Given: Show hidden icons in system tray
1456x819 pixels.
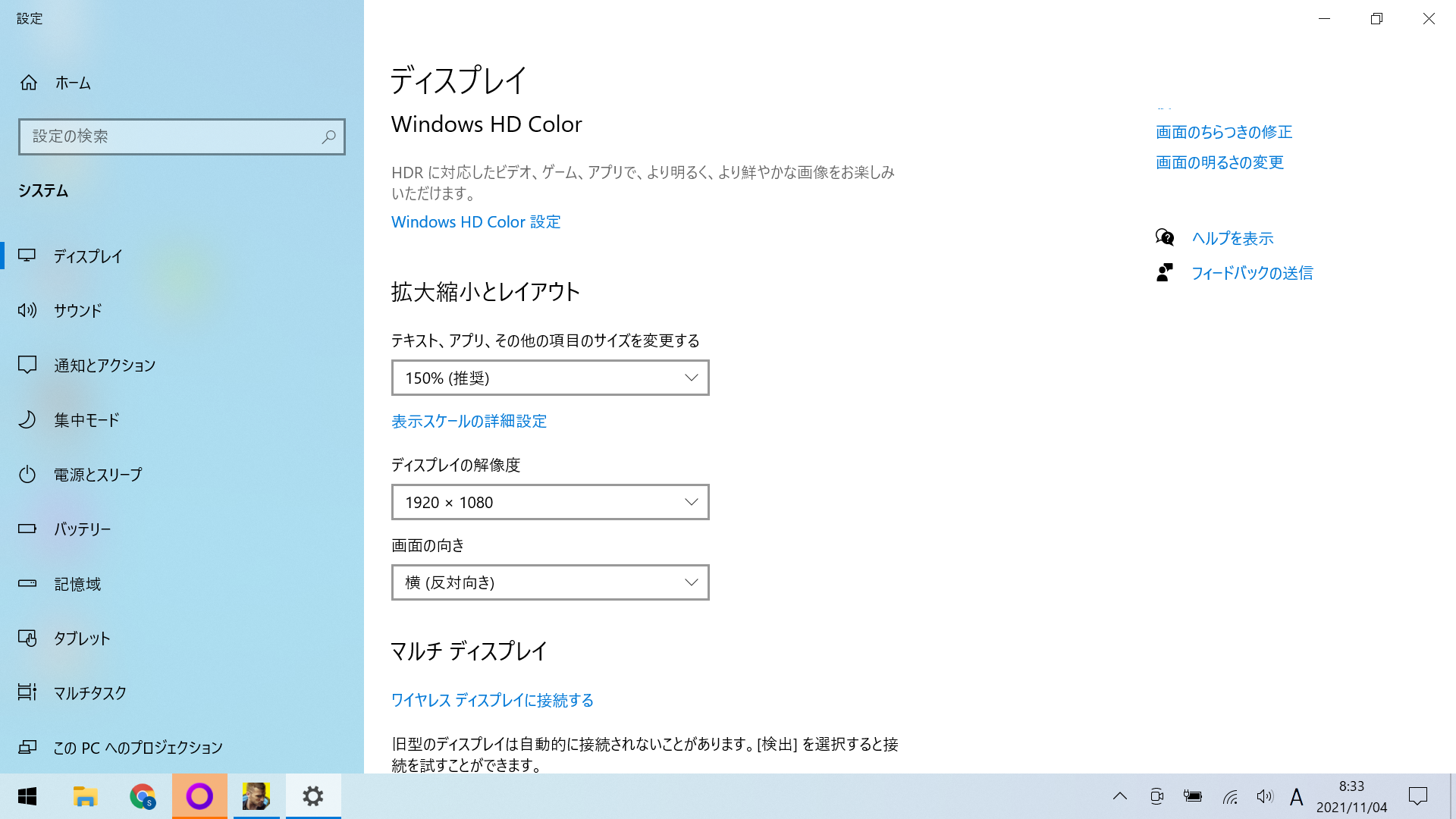Looking at the screenshot, I should click(1119, 796).
